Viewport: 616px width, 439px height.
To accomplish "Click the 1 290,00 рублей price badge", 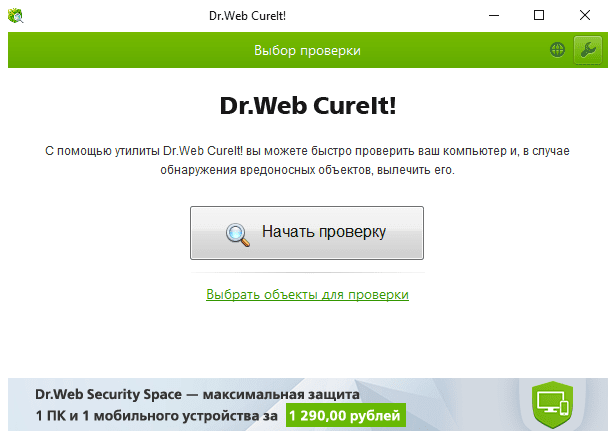I will (x=346, y=415).
